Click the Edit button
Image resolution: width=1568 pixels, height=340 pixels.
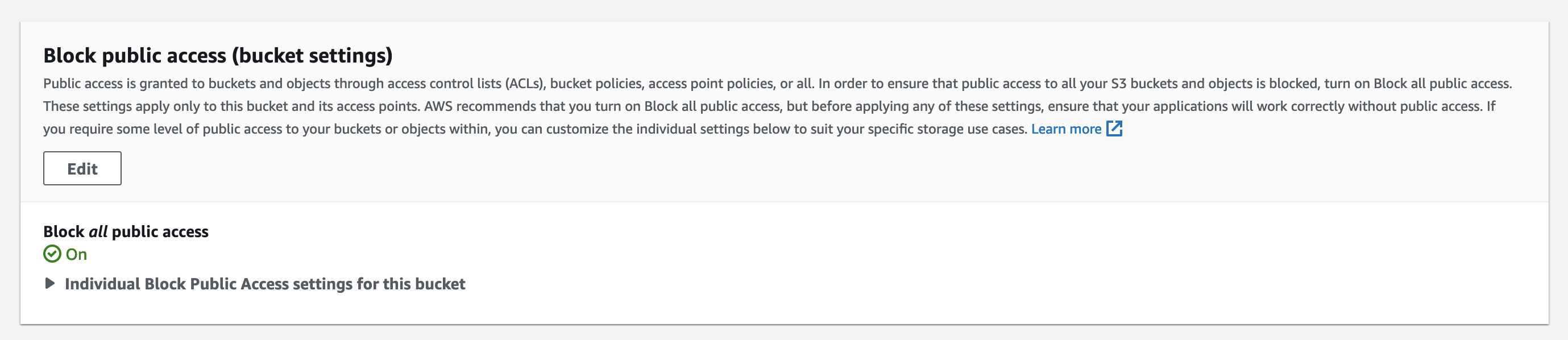(x=82, y=168)
